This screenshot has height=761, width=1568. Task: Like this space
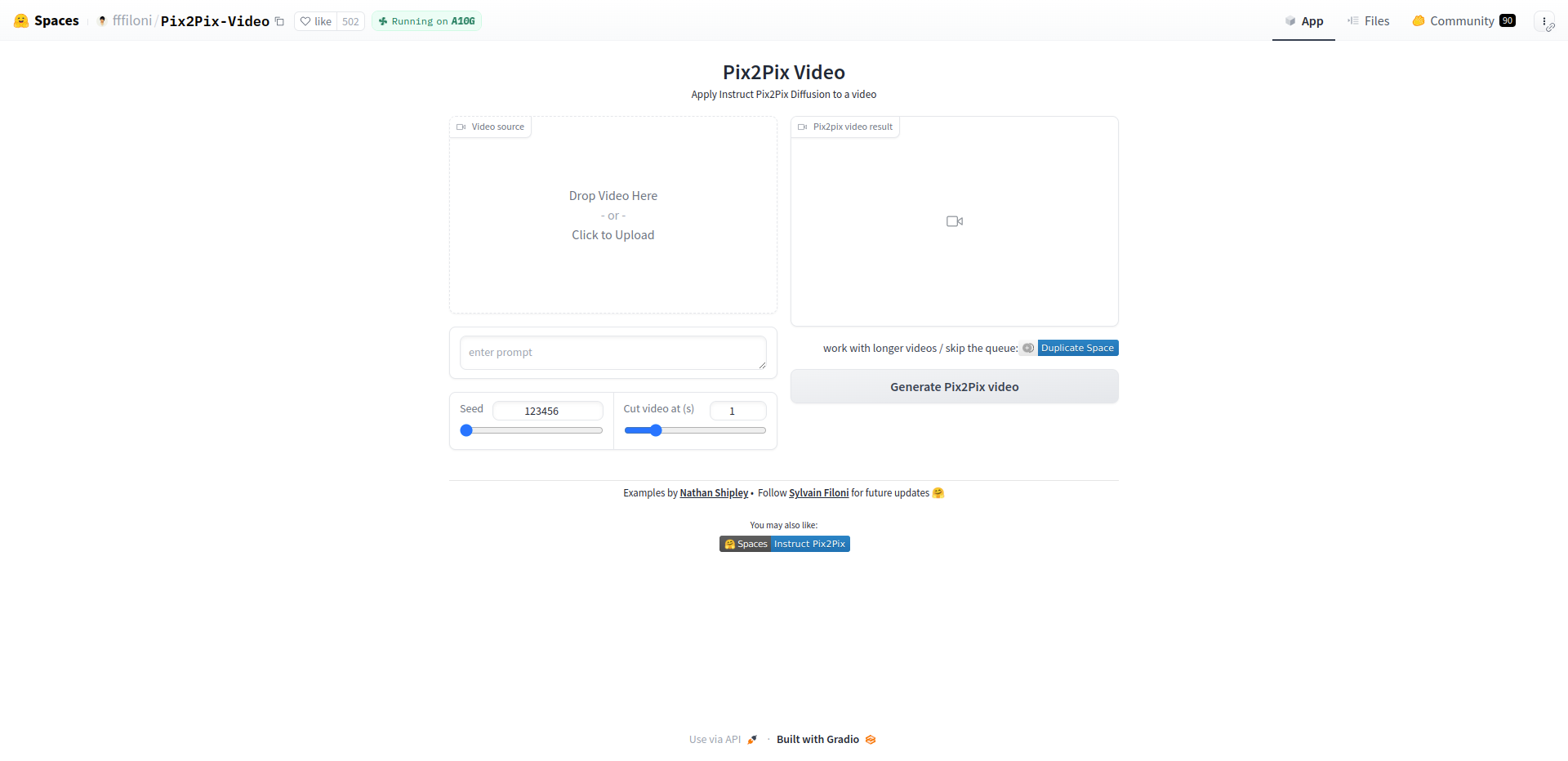(x=316, y=21)
